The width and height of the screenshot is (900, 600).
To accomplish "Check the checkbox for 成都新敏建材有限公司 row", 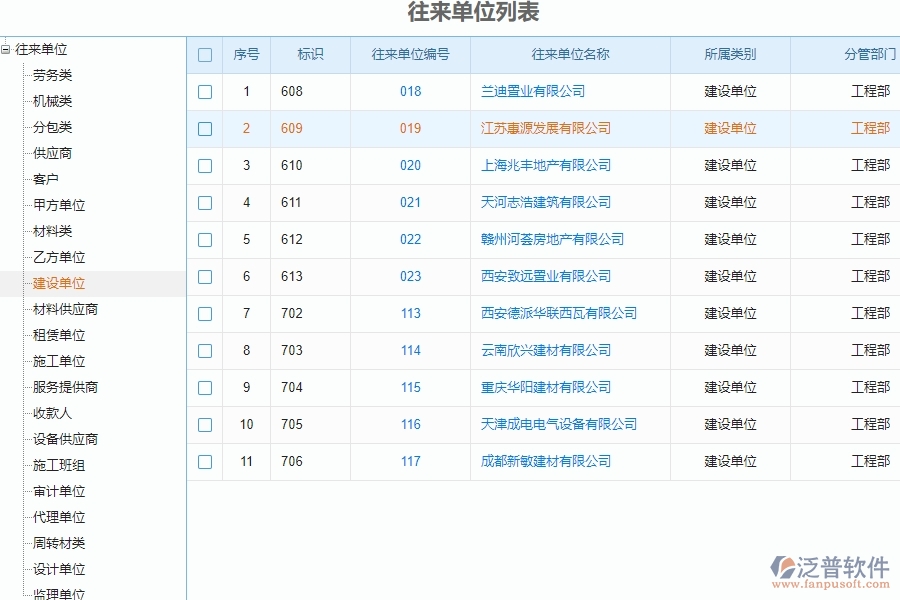I will pyautogui.click(x=205, y=461).
